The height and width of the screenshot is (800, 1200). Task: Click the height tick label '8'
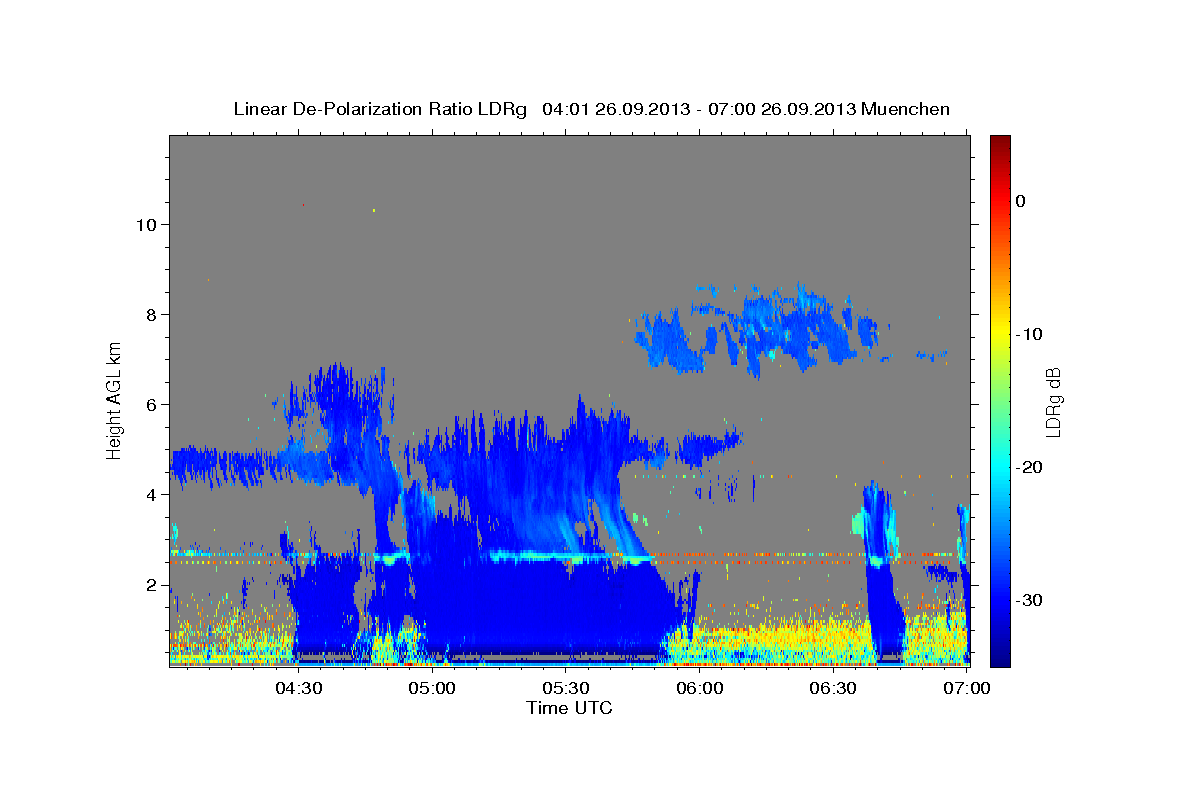click(150, 314)
